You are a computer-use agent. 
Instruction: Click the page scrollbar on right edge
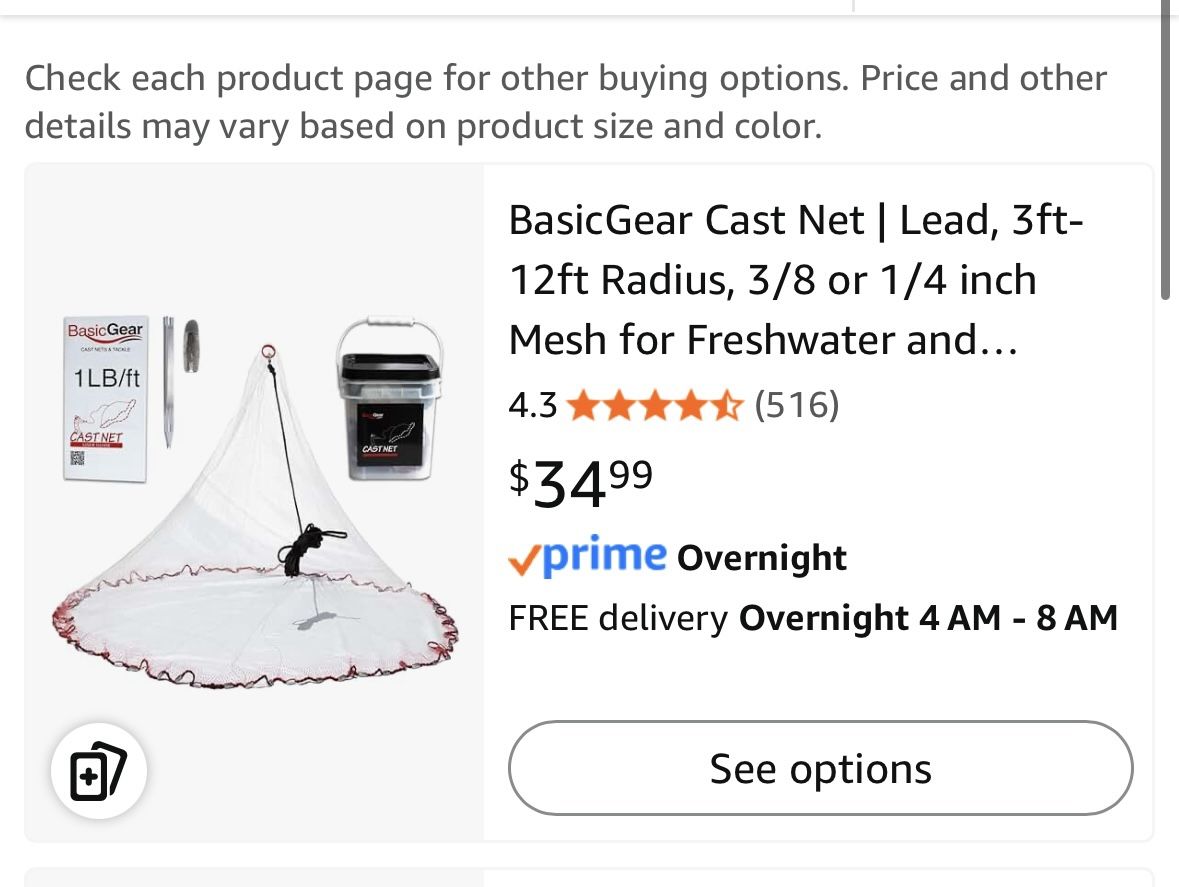coord(1165,150)
